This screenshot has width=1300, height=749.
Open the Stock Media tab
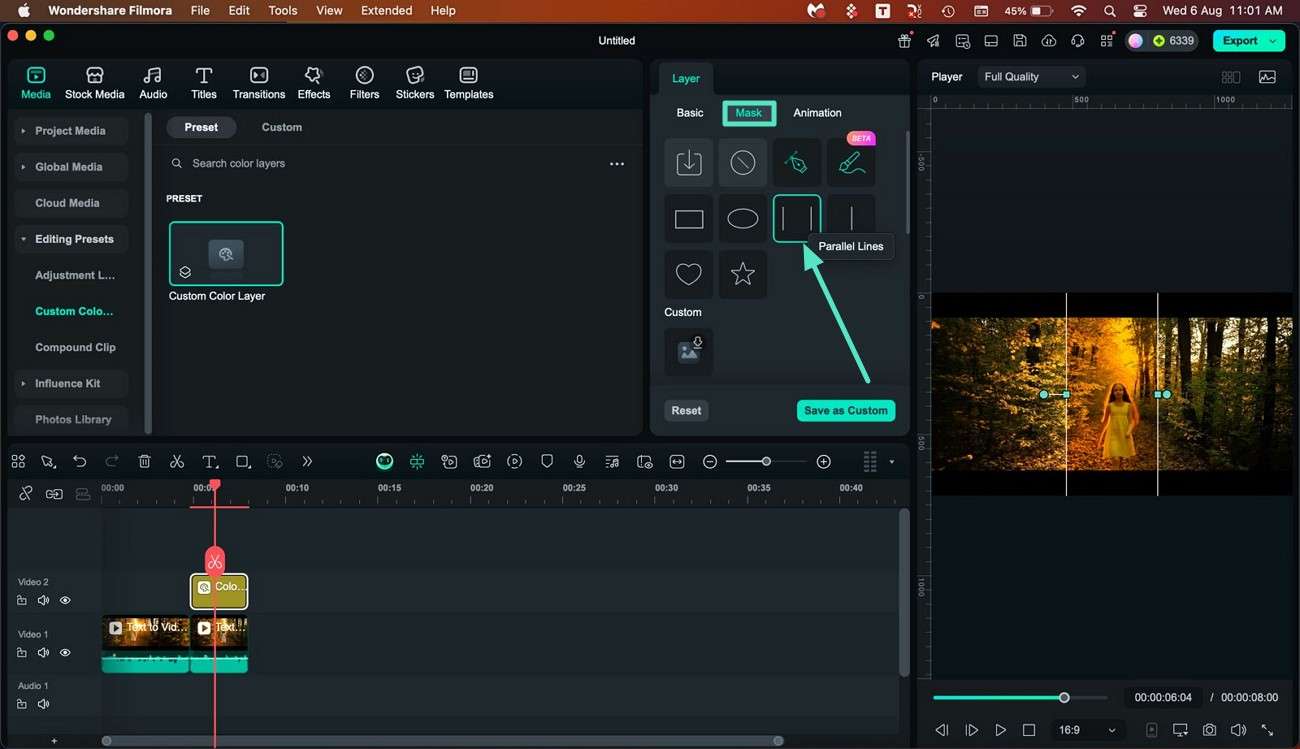click(x=95, y=83)
